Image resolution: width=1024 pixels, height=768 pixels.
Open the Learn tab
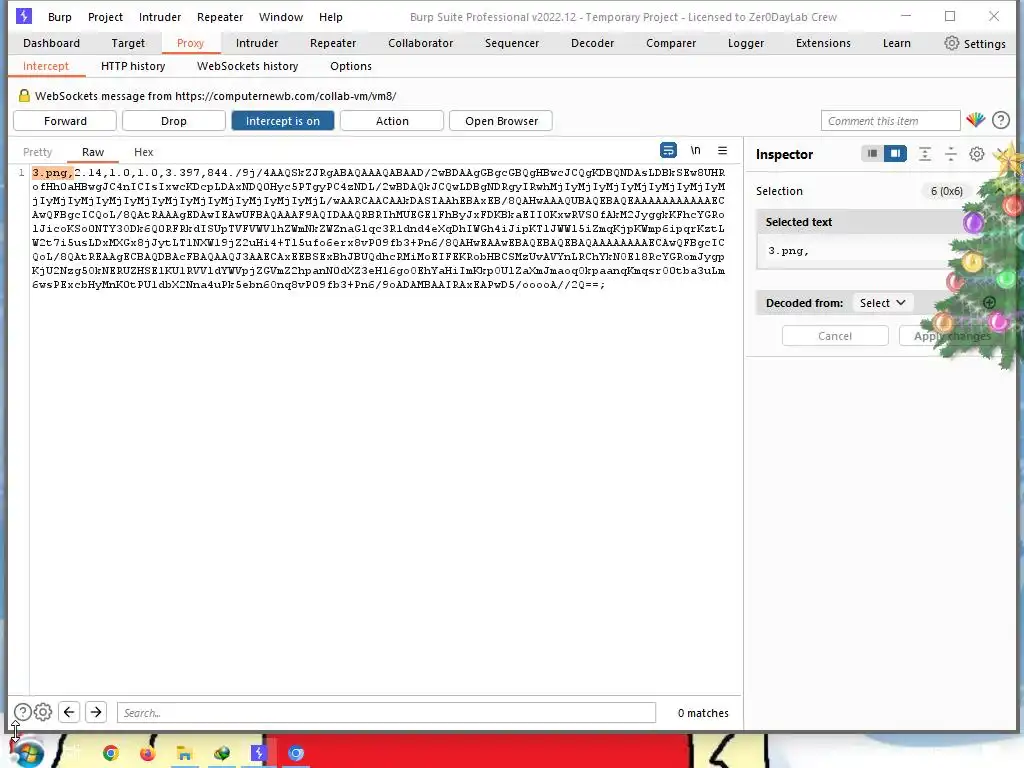point(897,43)
